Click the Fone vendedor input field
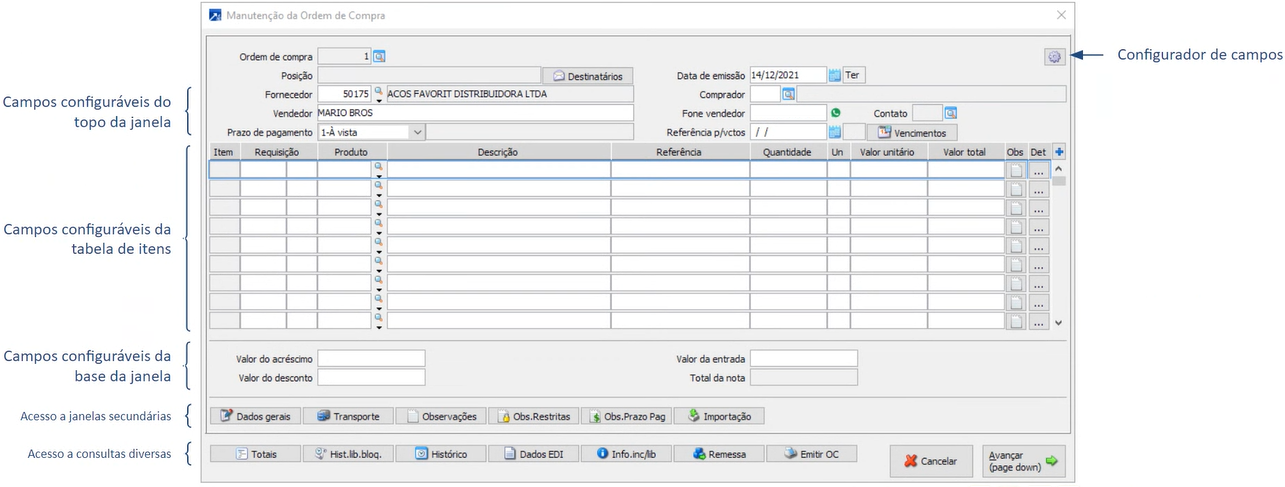The height and width of the screenshot is (487, 1285). [788, 113]
